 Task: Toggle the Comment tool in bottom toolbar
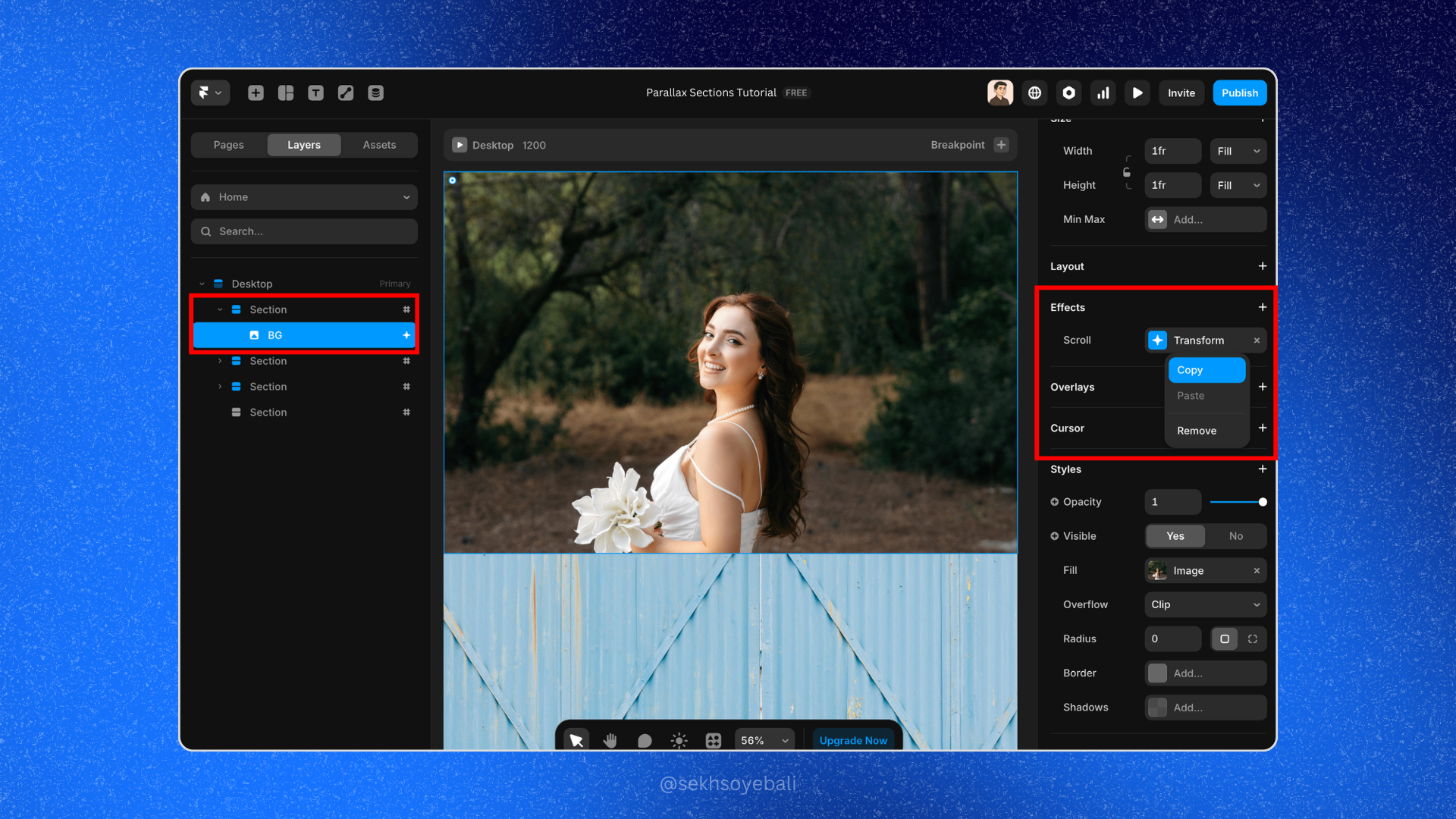point(645,740)
